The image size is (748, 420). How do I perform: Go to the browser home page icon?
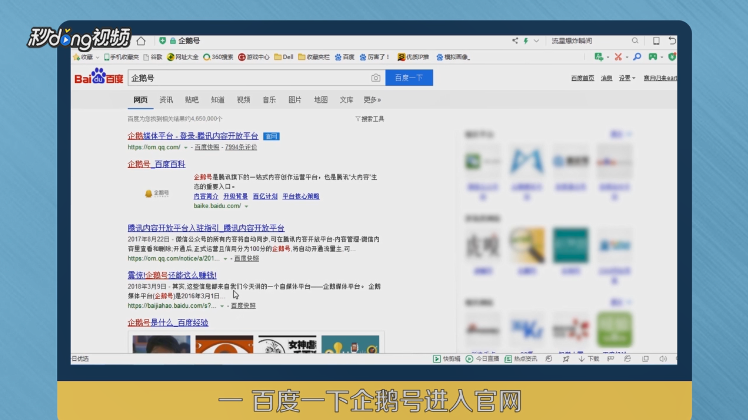pos(141,41)
